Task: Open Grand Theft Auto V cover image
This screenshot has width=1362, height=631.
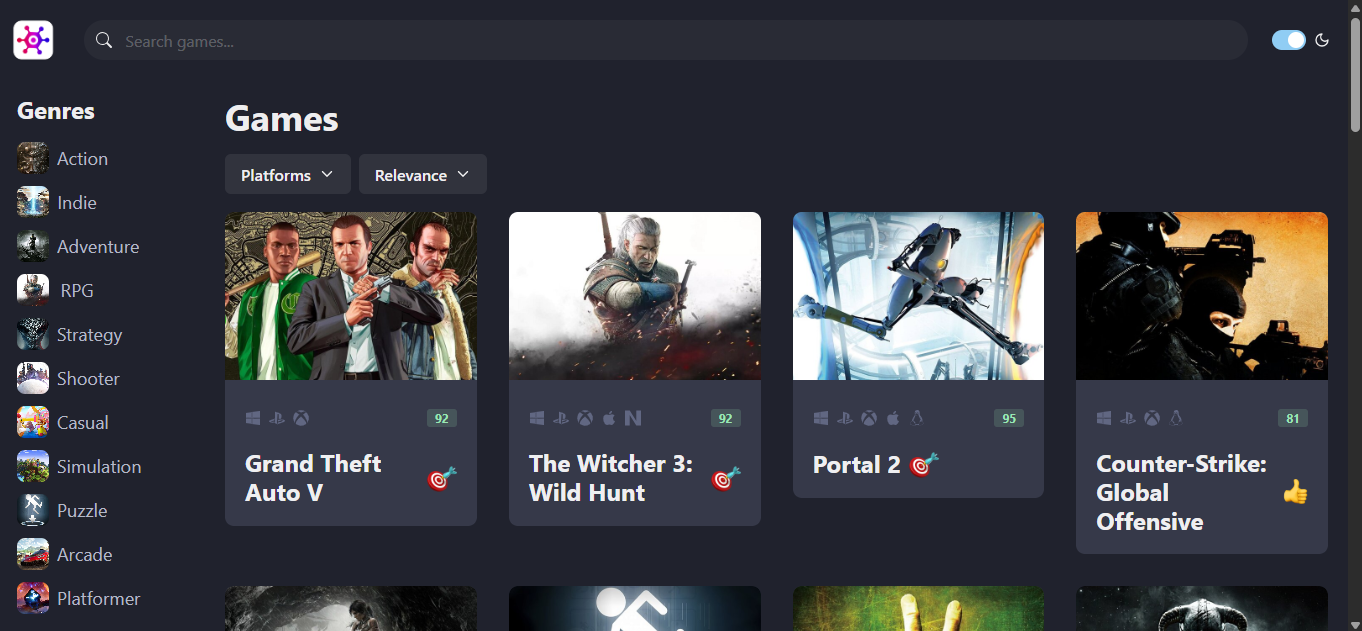Action: (351, 296)
